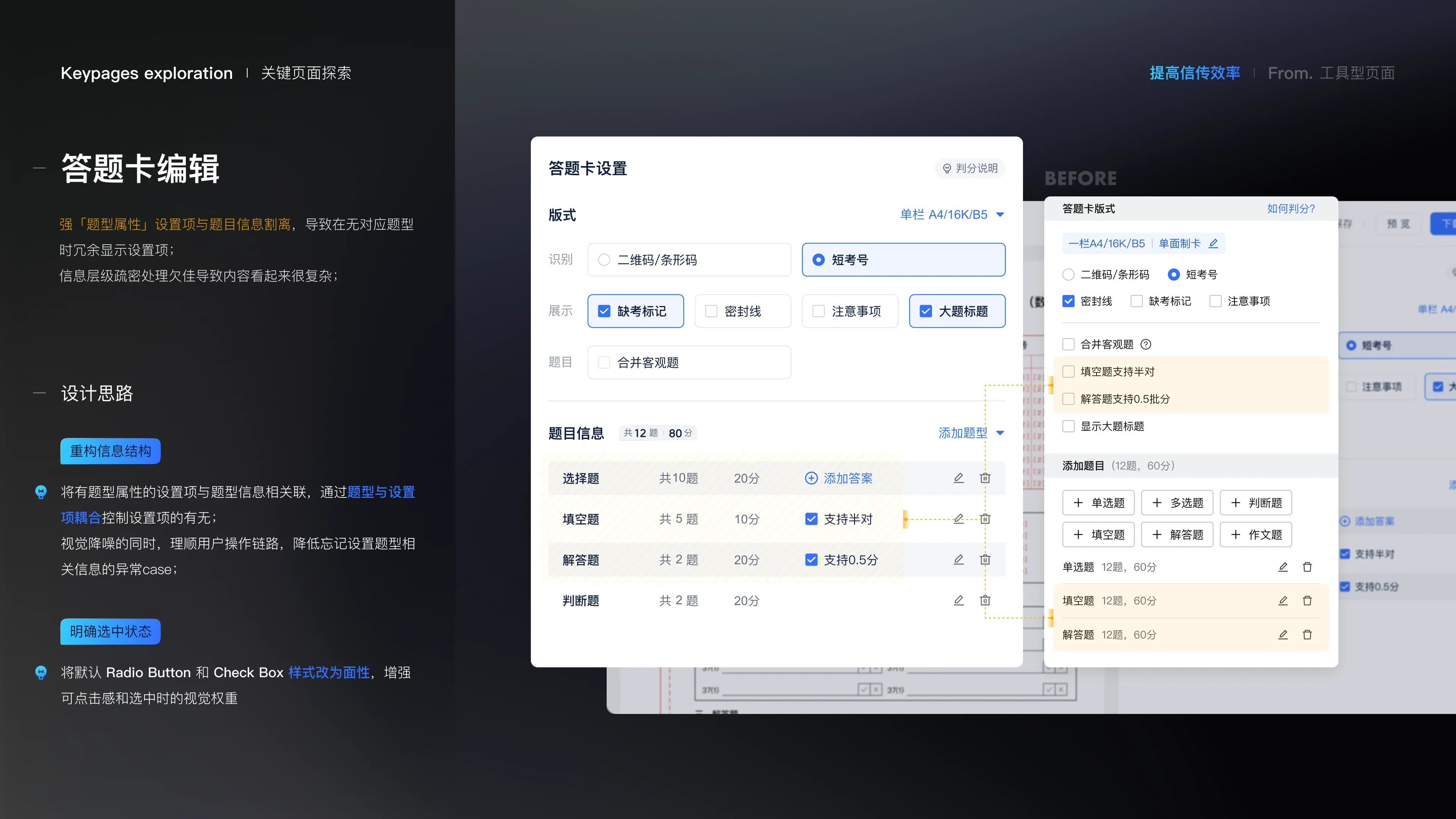Open 添加题型 dropdown
The height and width of the screenshot is (819, 1456).
pyautogui.click(x=971, y=433)
